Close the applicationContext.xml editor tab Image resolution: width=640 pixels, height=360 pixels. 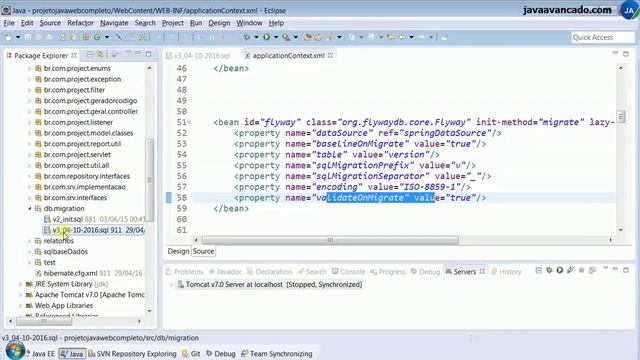pyautogui.click(x=330, y=55)
